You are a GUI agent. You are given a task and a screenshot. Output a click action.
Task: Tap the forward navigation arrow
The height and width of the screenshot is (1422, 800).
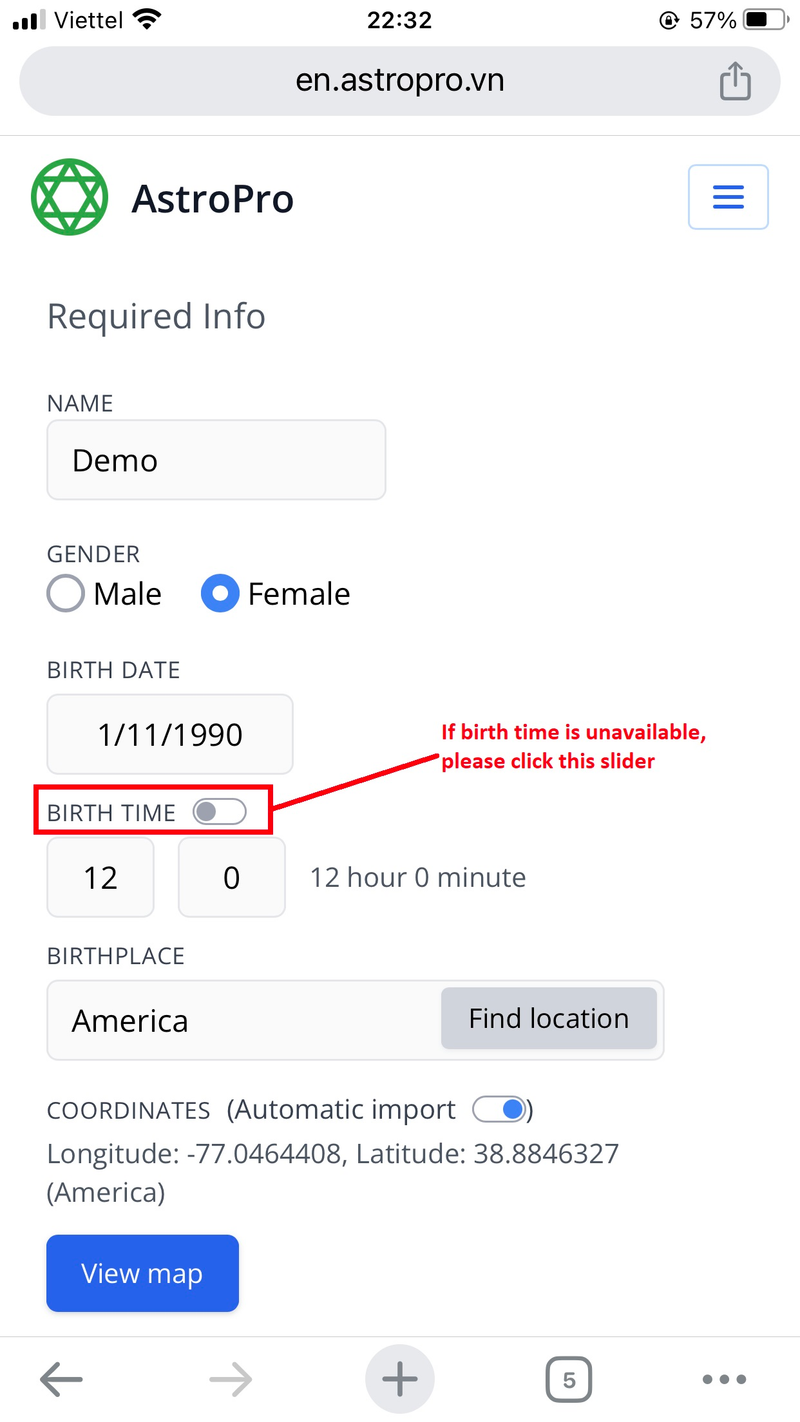pos(230,1379)
